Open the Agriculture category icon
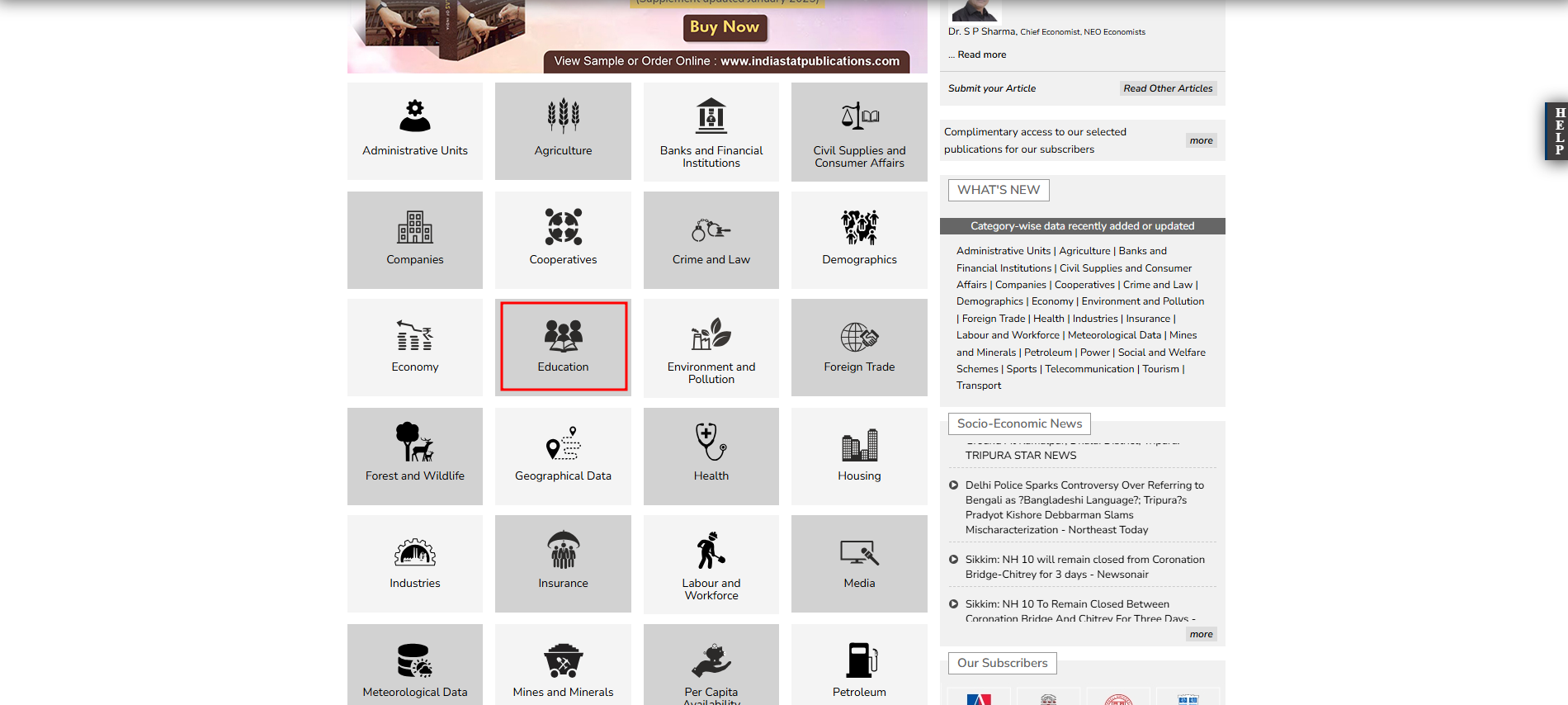Image resolution: width=1568 pixels, height=705 pixels. tap(563, 116)
